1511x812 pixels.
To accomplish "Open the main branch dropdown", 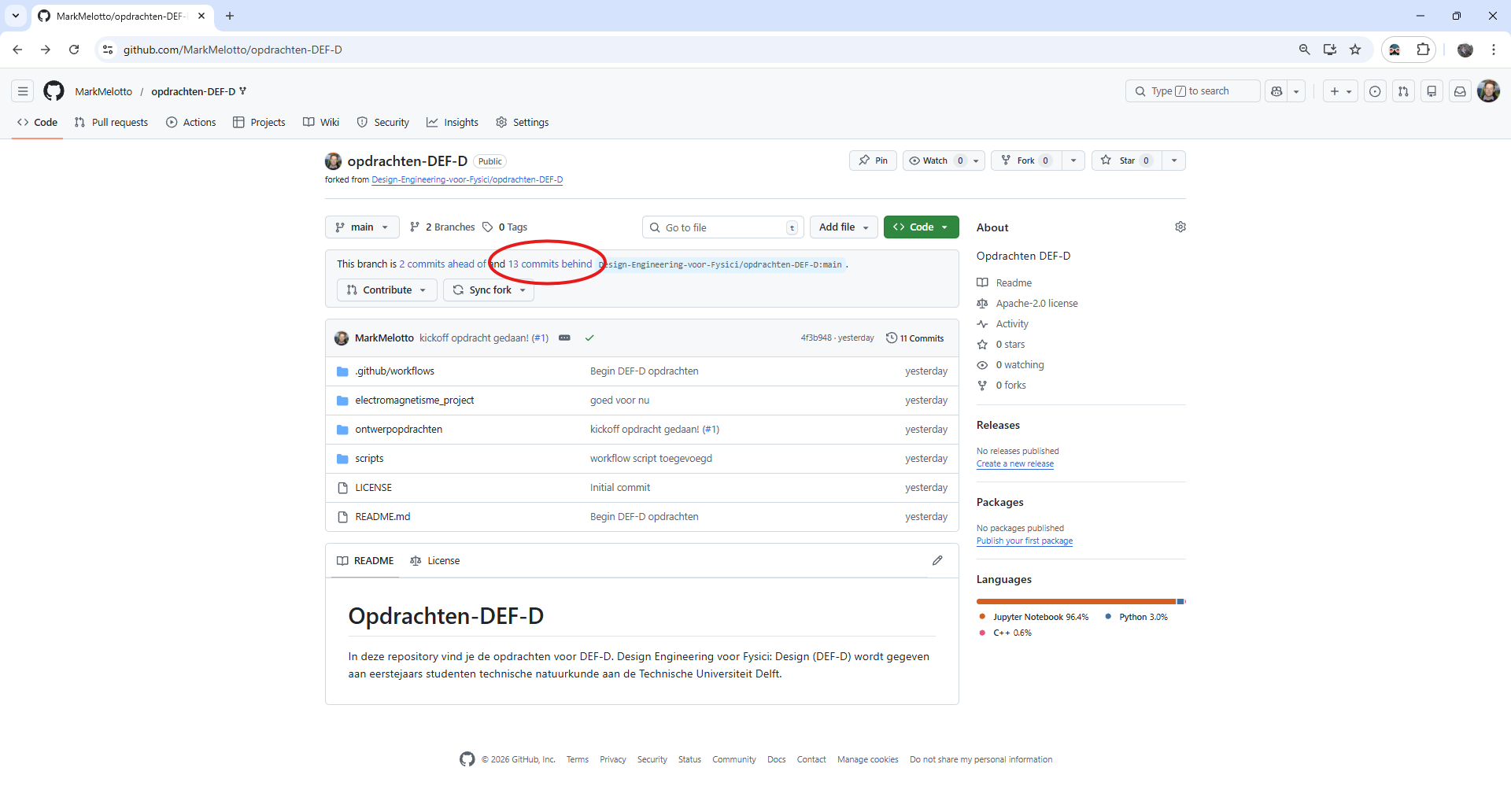I will coord(361,227).
